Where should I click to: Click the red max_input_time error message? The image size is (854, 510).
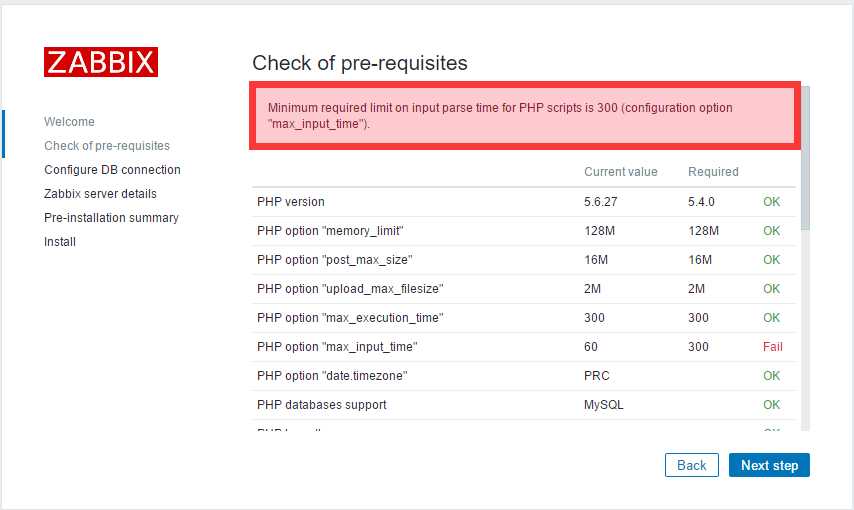(525, 116)
